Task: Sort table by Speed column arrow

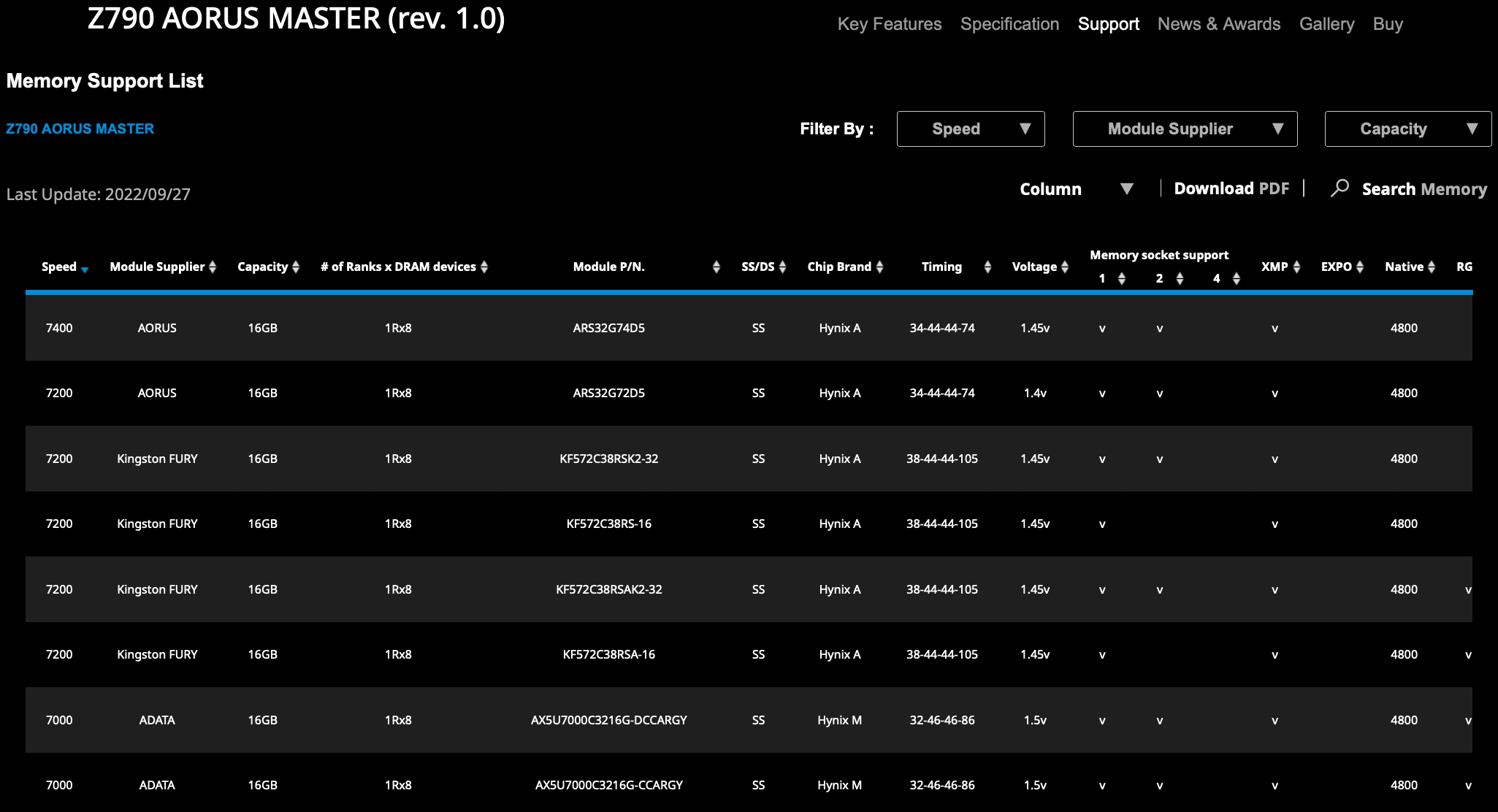Action: (85, 269)
